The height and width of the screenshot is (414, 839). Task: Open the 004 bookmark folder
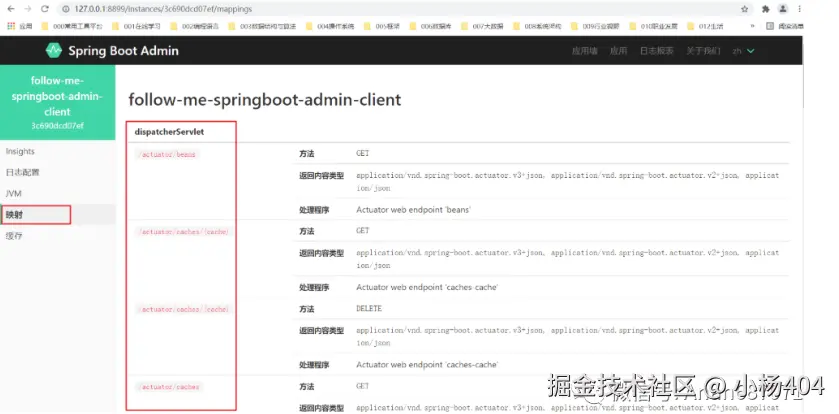(330, 26)
